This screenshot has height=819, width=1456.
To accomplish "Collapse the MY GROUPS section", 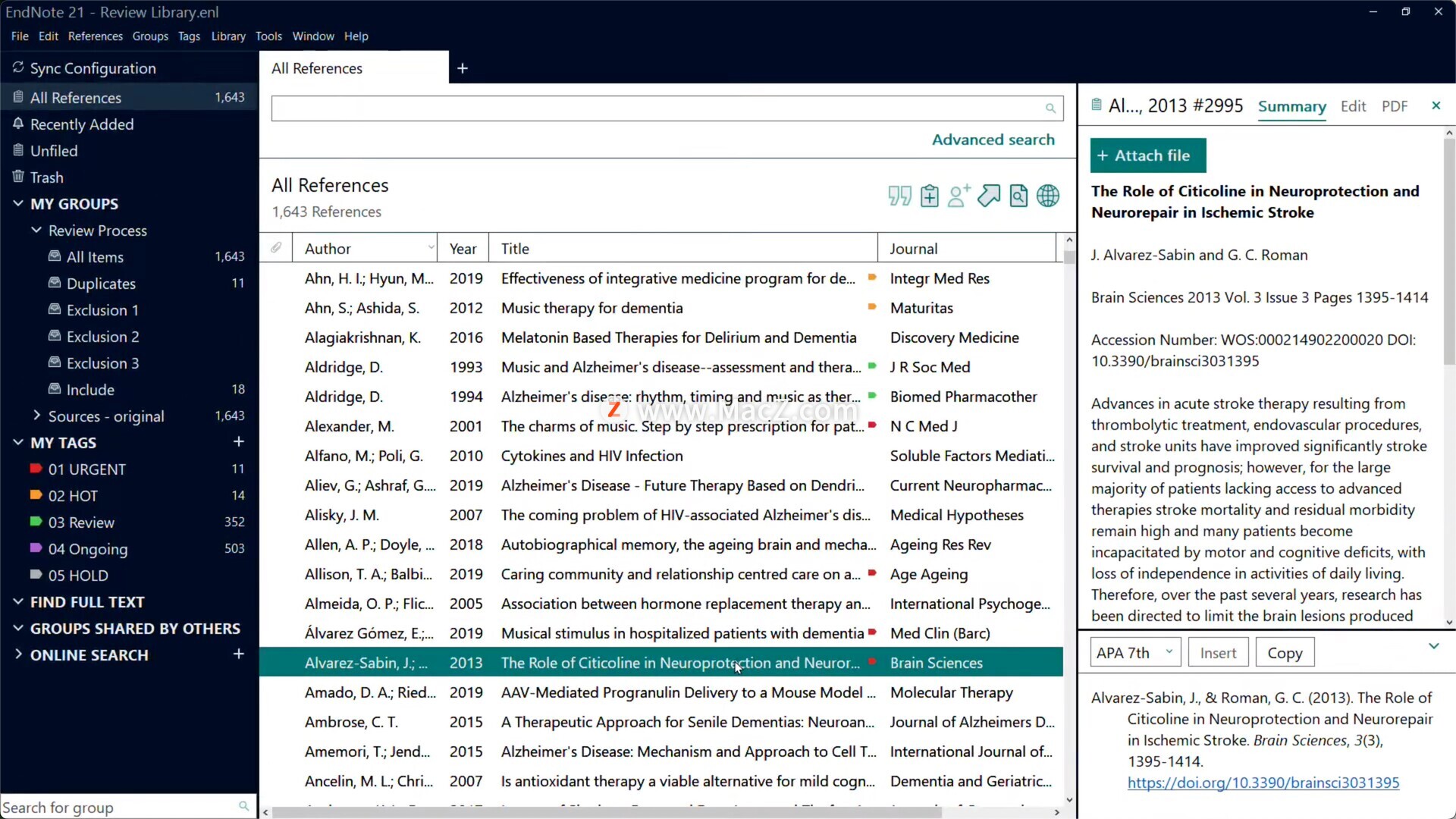I will point(18,204).
